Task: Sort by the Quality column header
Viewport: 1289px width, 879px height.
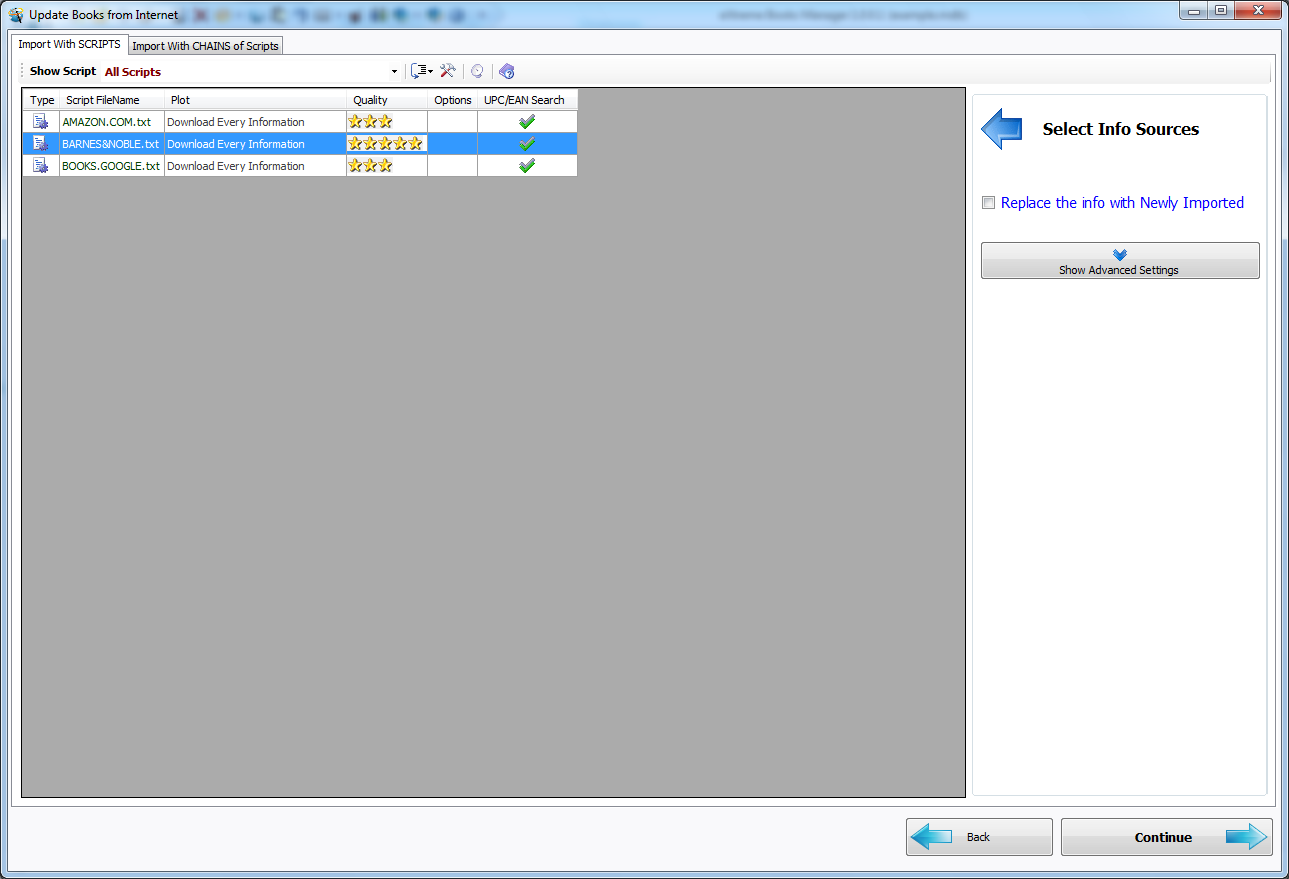Action: coord(387,100)
